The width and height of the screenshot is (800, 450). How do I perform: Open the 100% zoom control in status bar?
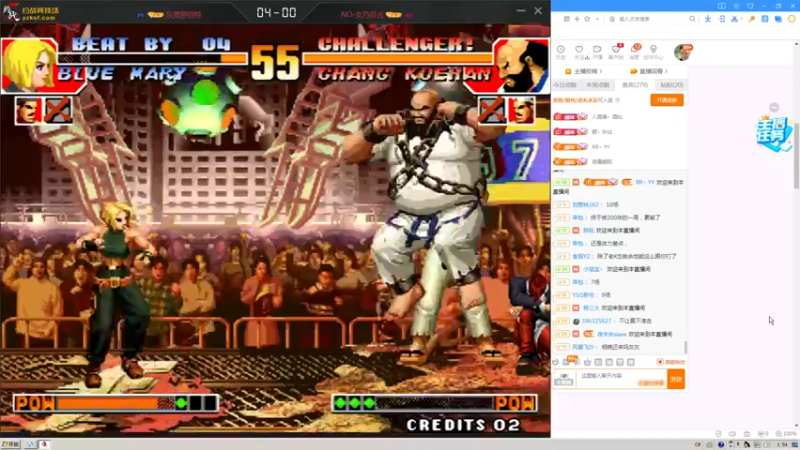click(786, 434)
